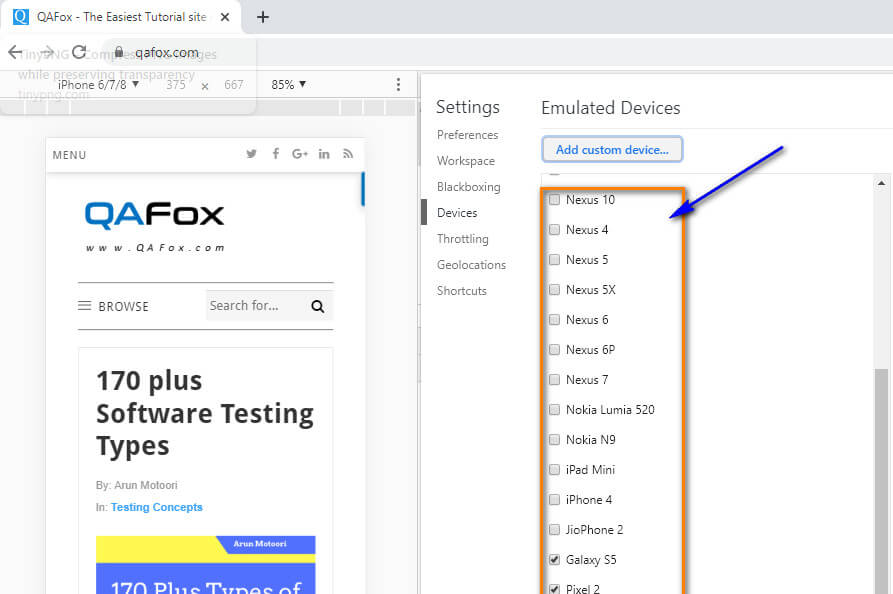Open the Google Plus icon on QAFox

coord(300,154)
